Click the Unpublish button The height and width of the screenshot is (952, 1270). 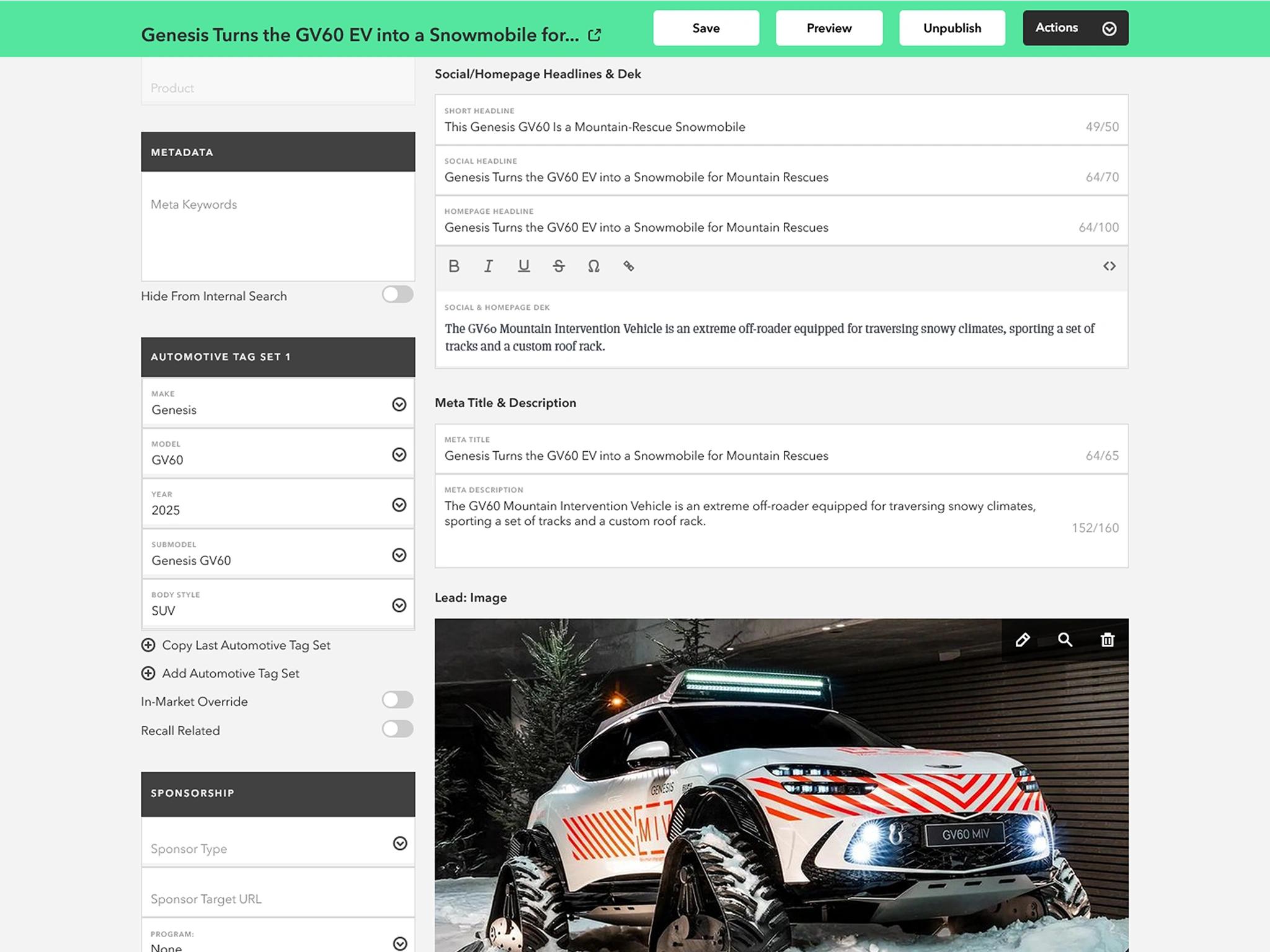point(952,28)
